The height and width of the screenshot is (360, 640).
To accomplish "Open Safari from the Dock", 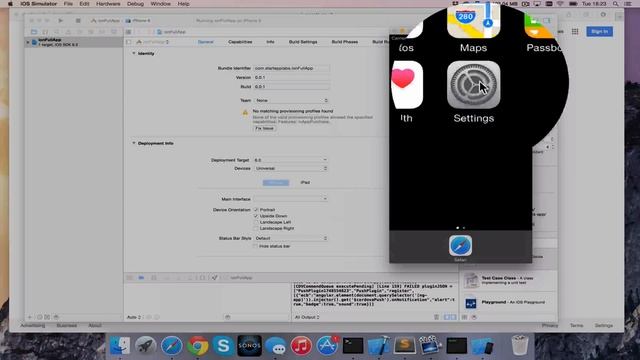I will [x=172, y=346].
